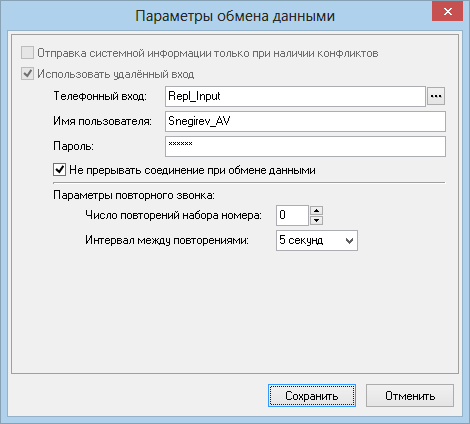
Task: Click the Пароль: label text
Action: [73, 146]
